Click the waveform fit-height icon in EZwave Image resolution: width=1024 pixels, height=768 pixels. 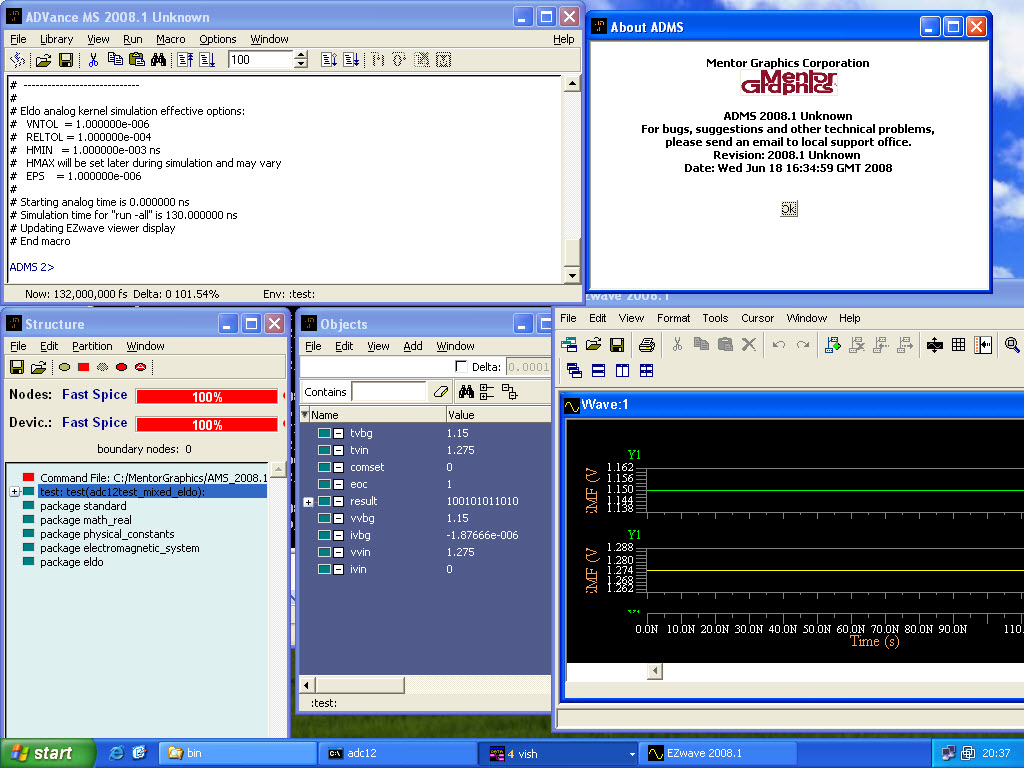935,345
